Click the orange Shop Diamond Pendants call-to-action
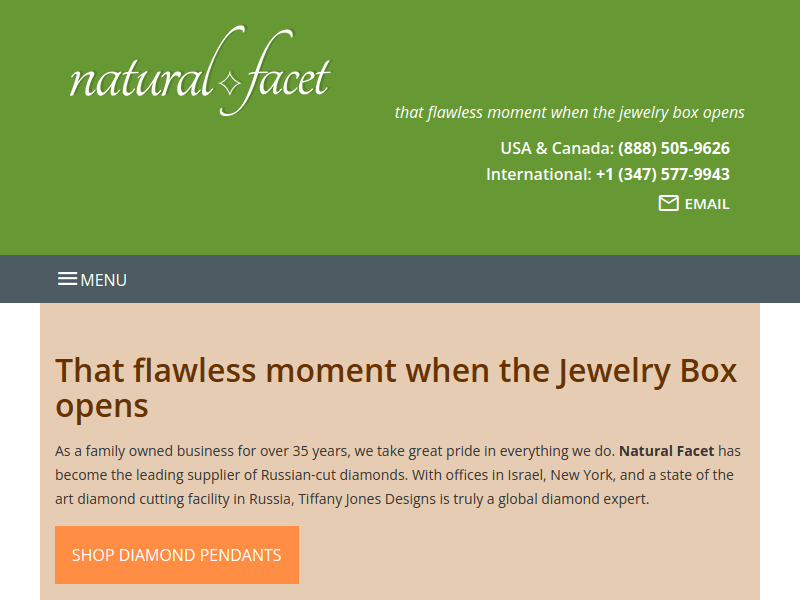 pos(176,555)
